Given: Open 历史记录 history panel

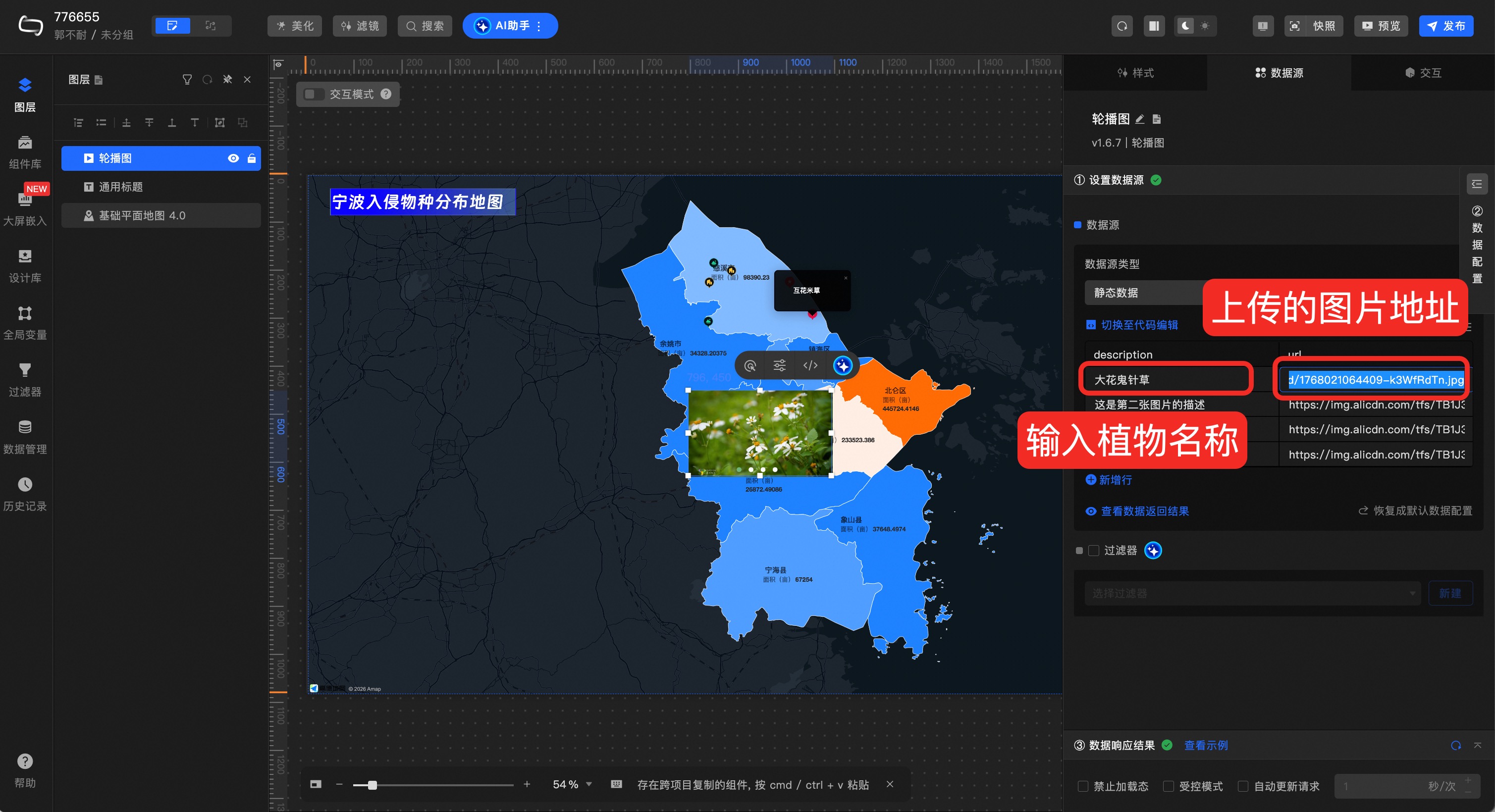Looking at the screenshot, I should pyautogui.click(x=24, y=494).
